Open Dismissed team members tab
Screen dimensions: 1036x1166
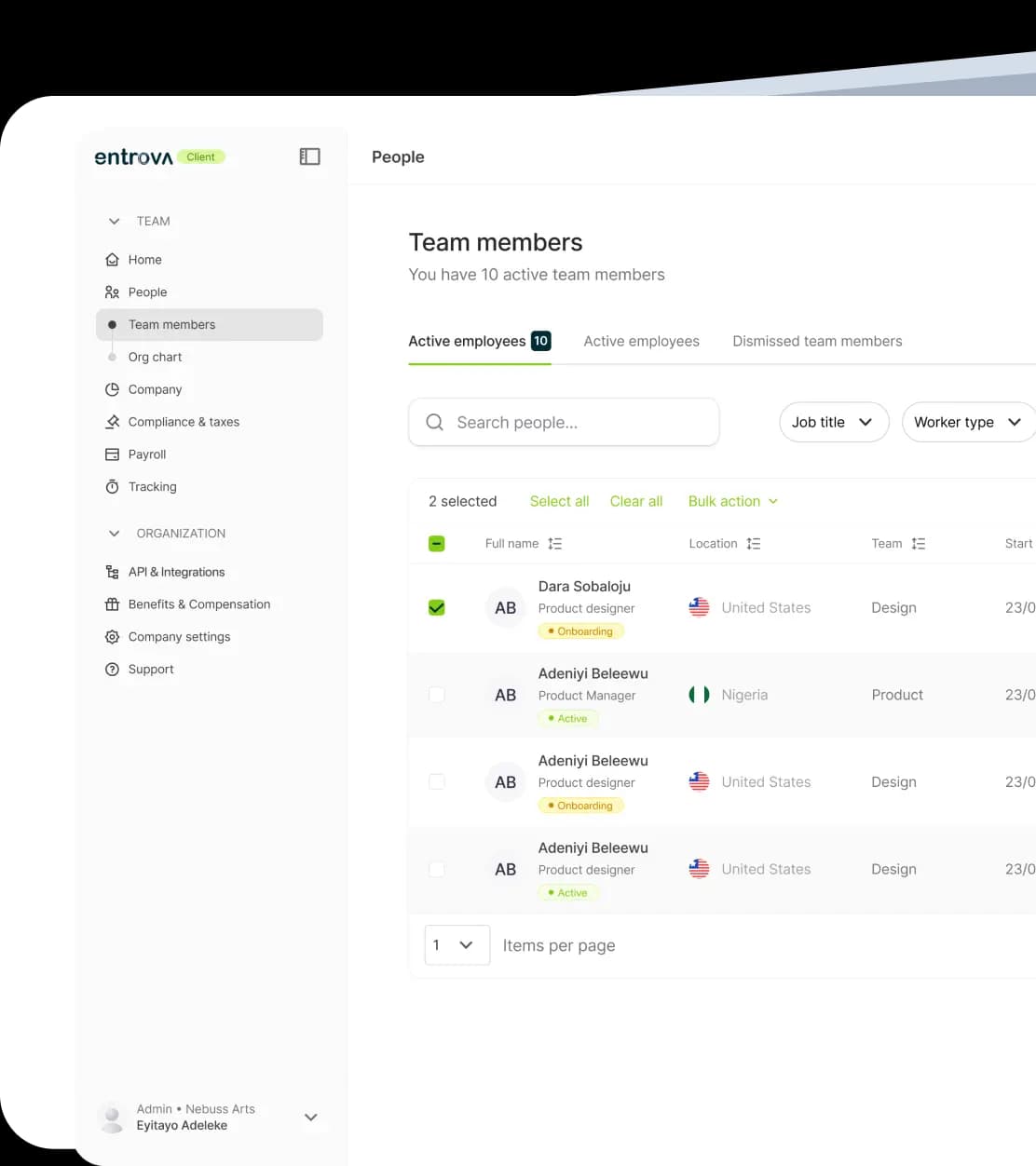(817, 342)
